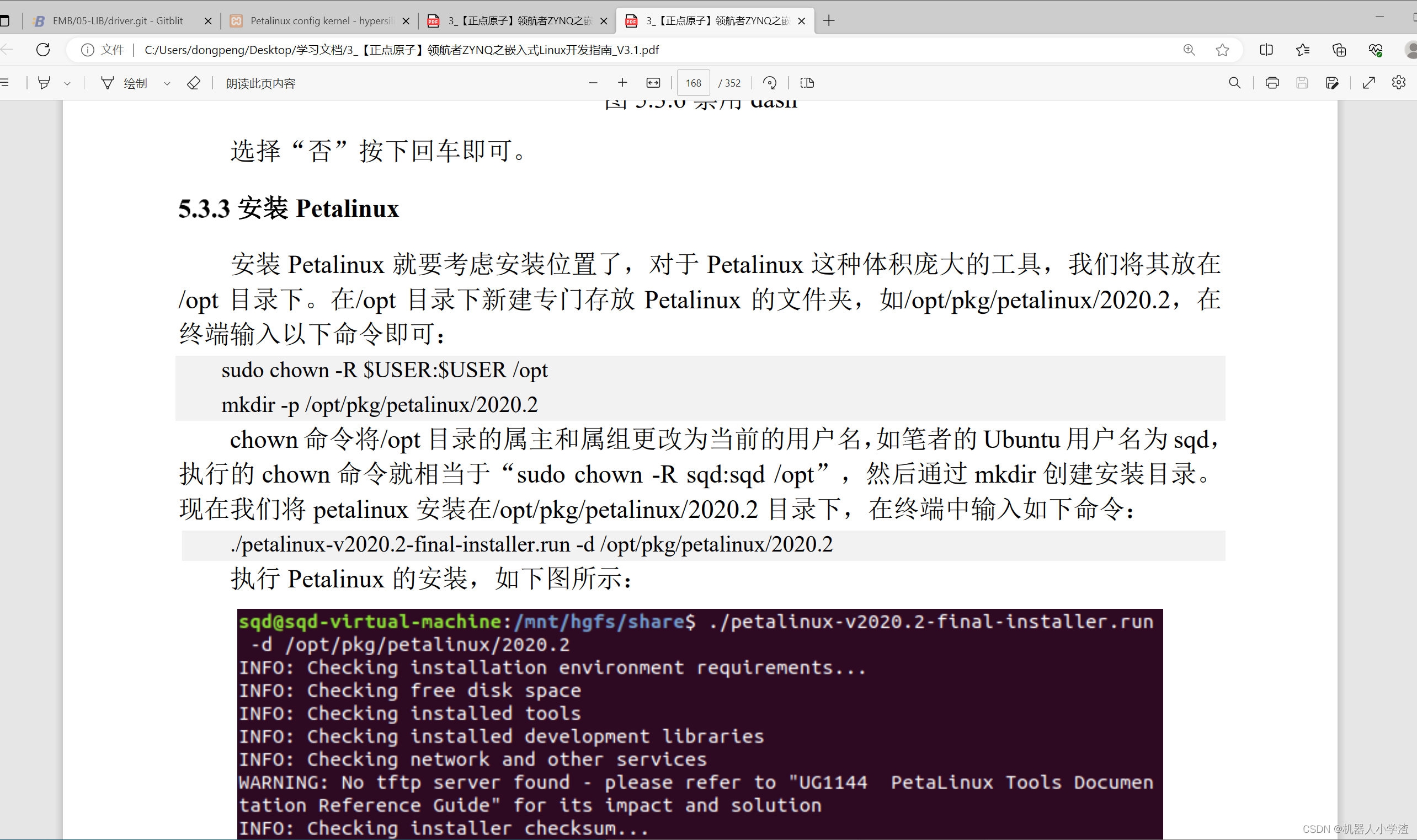The height and width of the screenshot is (840, 1417).
Task: Print the PDF document
Action: (x=1271, y=83)
